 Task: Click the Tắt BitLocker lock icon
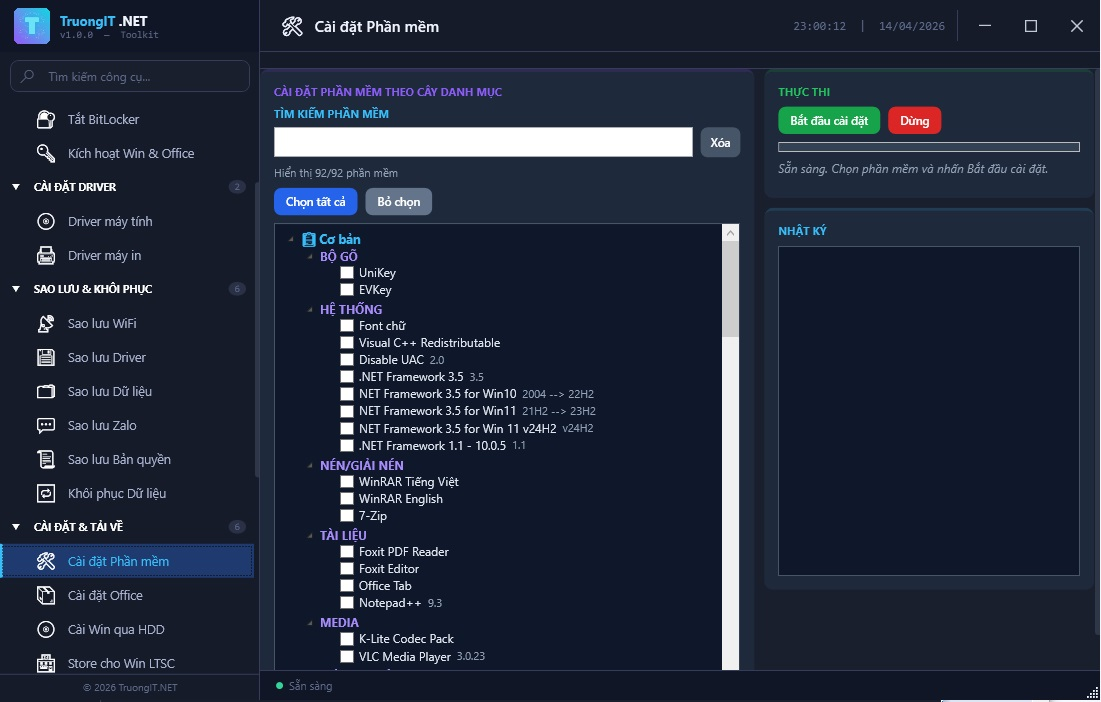pos(46,120)
